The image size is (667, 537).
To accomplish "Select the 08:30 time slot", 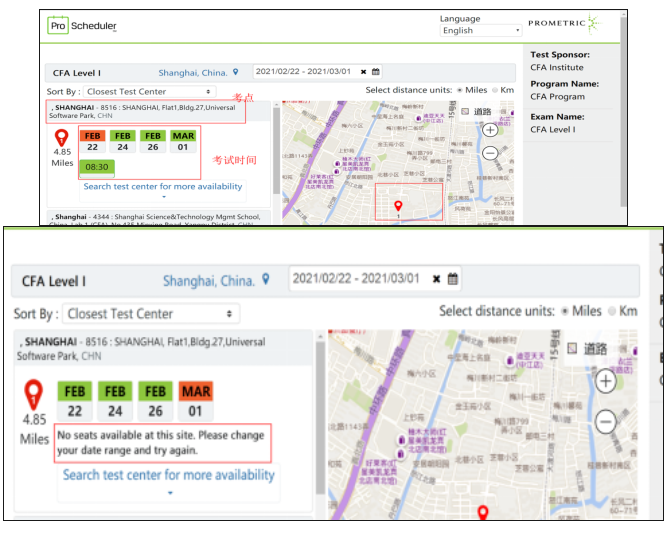I will [97, 167].
